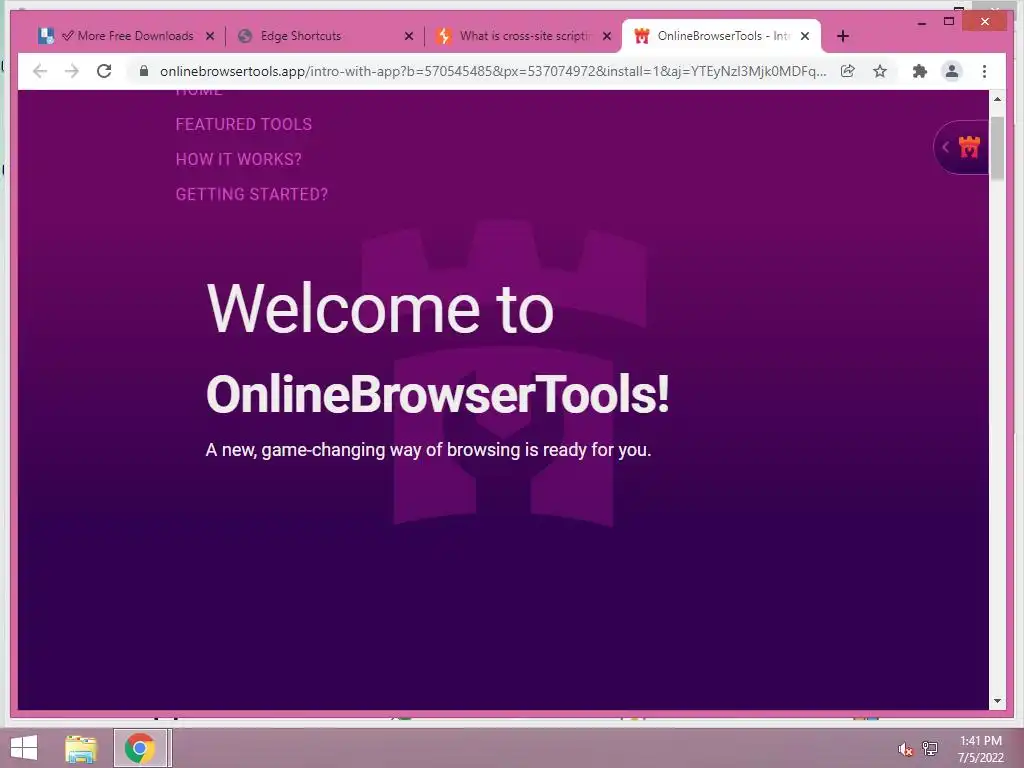This screenshot has height=768, width=1024.
Task: Switch to the Edge Shortcuts tab
Action: click(325, 36)
